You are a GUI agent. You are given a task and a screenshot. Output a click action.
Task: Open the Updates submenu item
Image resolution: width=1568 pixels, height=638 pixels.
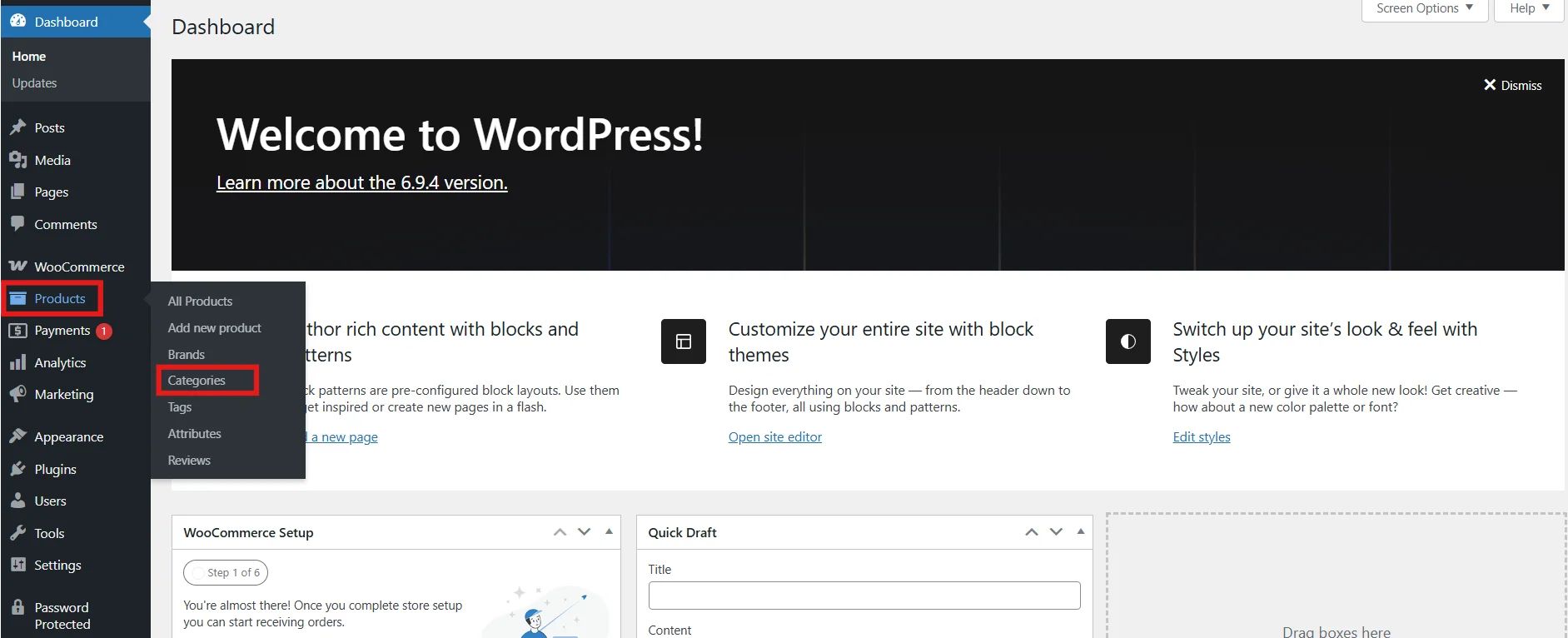coord(34,83)
